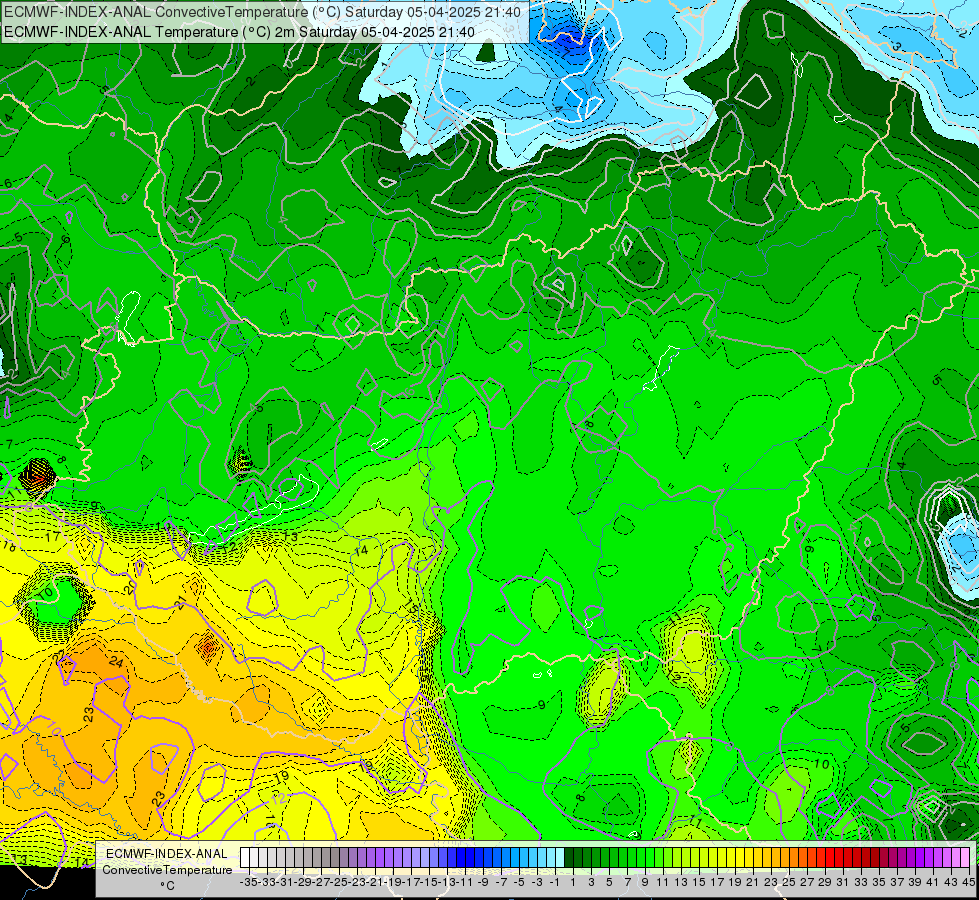Image resolution: width=979 pixels, height=900 pixels.
Task: Click the contour label 10 in lower right
Action: point(822,764)
